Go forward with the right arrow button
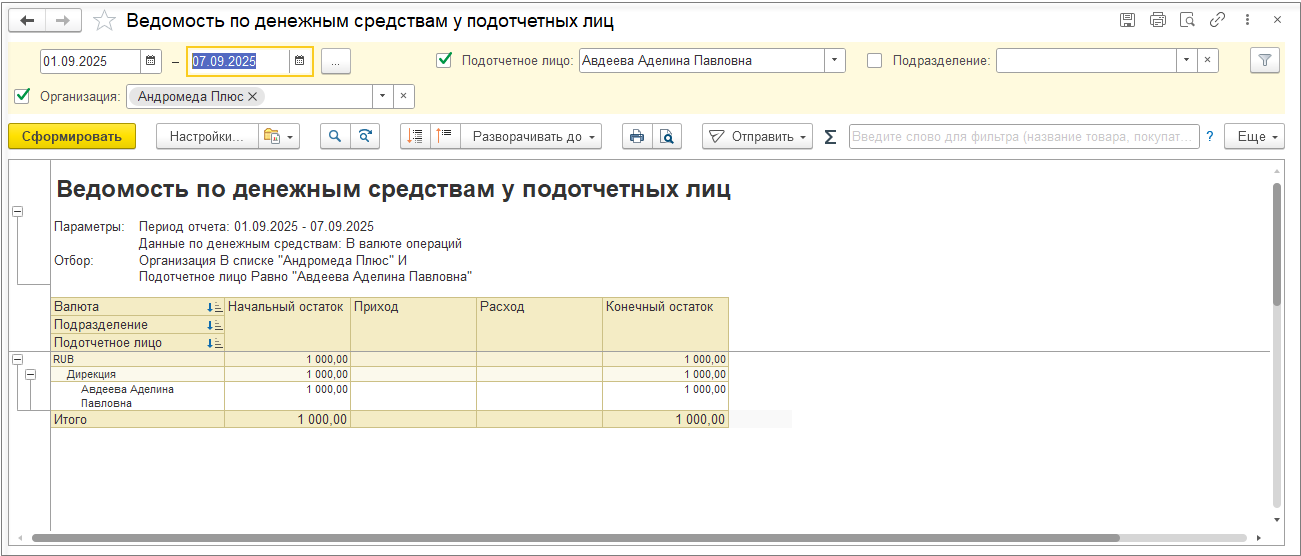The image size is (1301, 556). click(x=63, y=20)
